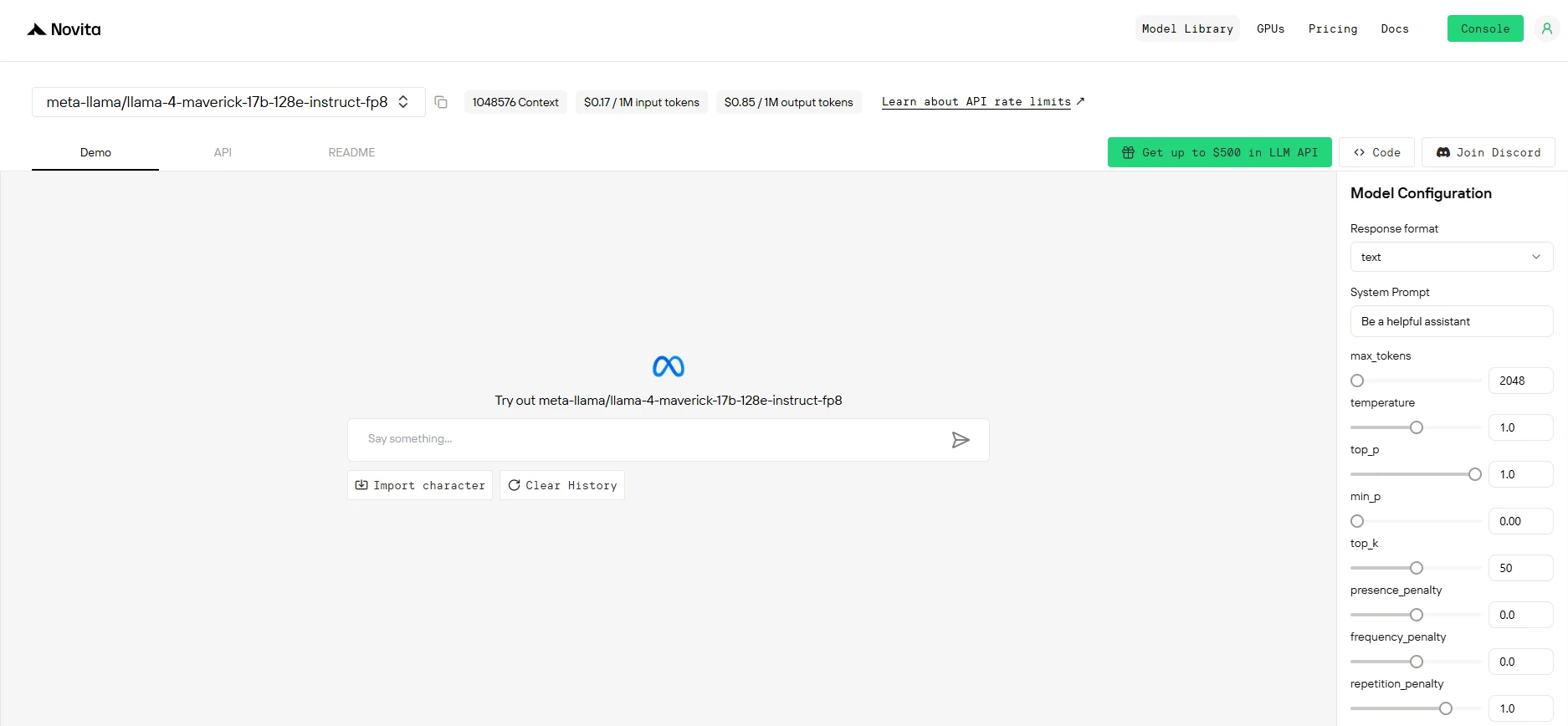Click the Try out meta-llama text
The width and height of the screenshot is (1568, 726).
click(x=669, y=401)
